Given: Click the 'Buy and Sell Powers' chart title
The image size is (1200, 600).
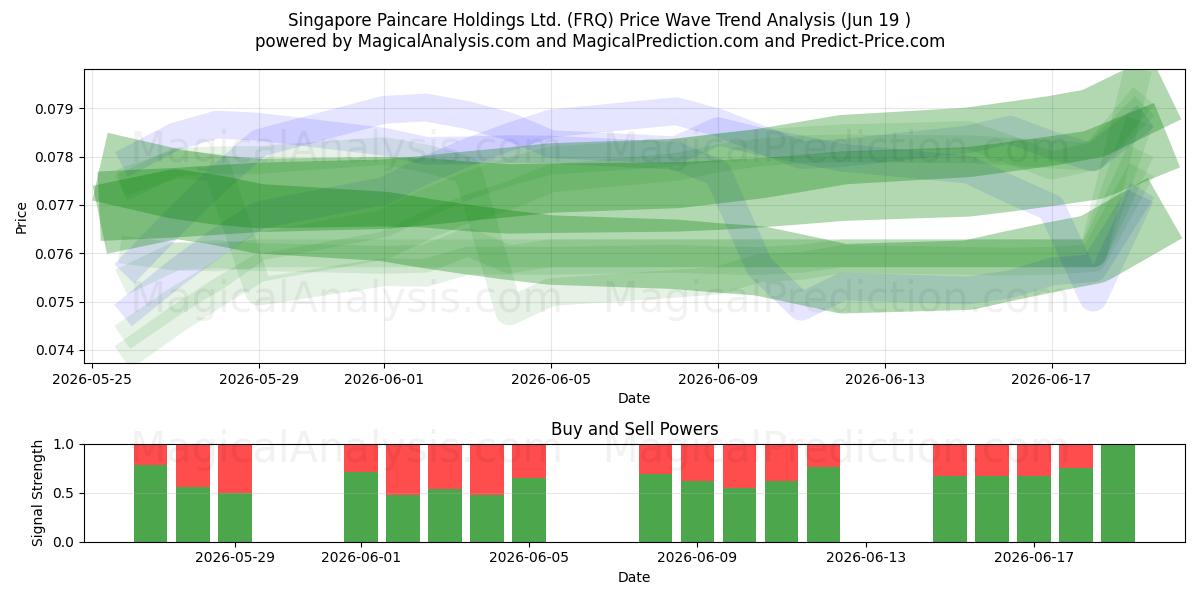Looking at the screenshot, I should [x=634, y=429].
